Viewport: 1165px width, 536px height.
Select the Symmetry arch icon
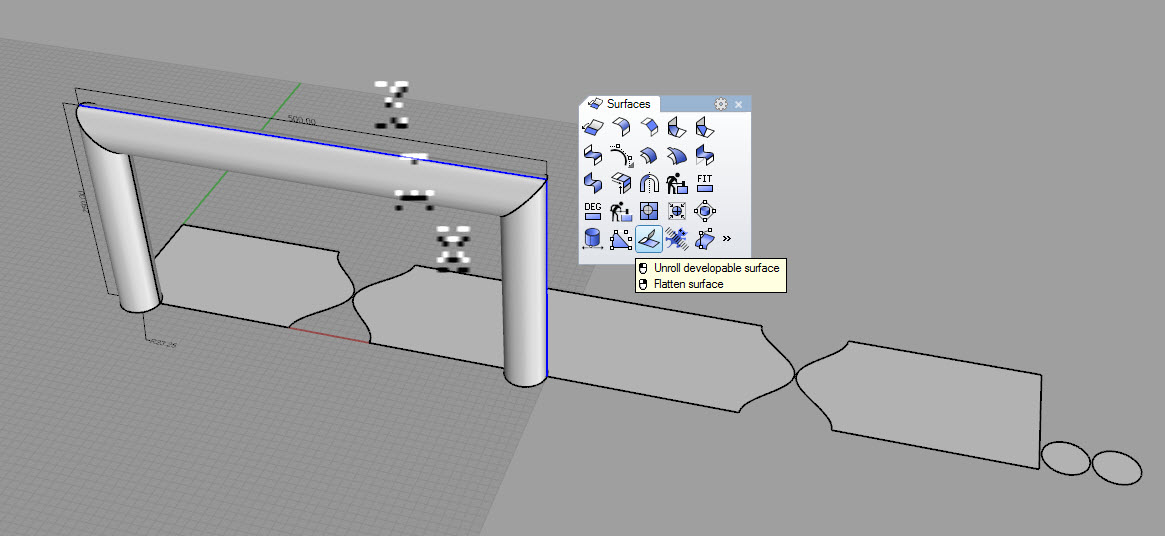pos(649,183)
